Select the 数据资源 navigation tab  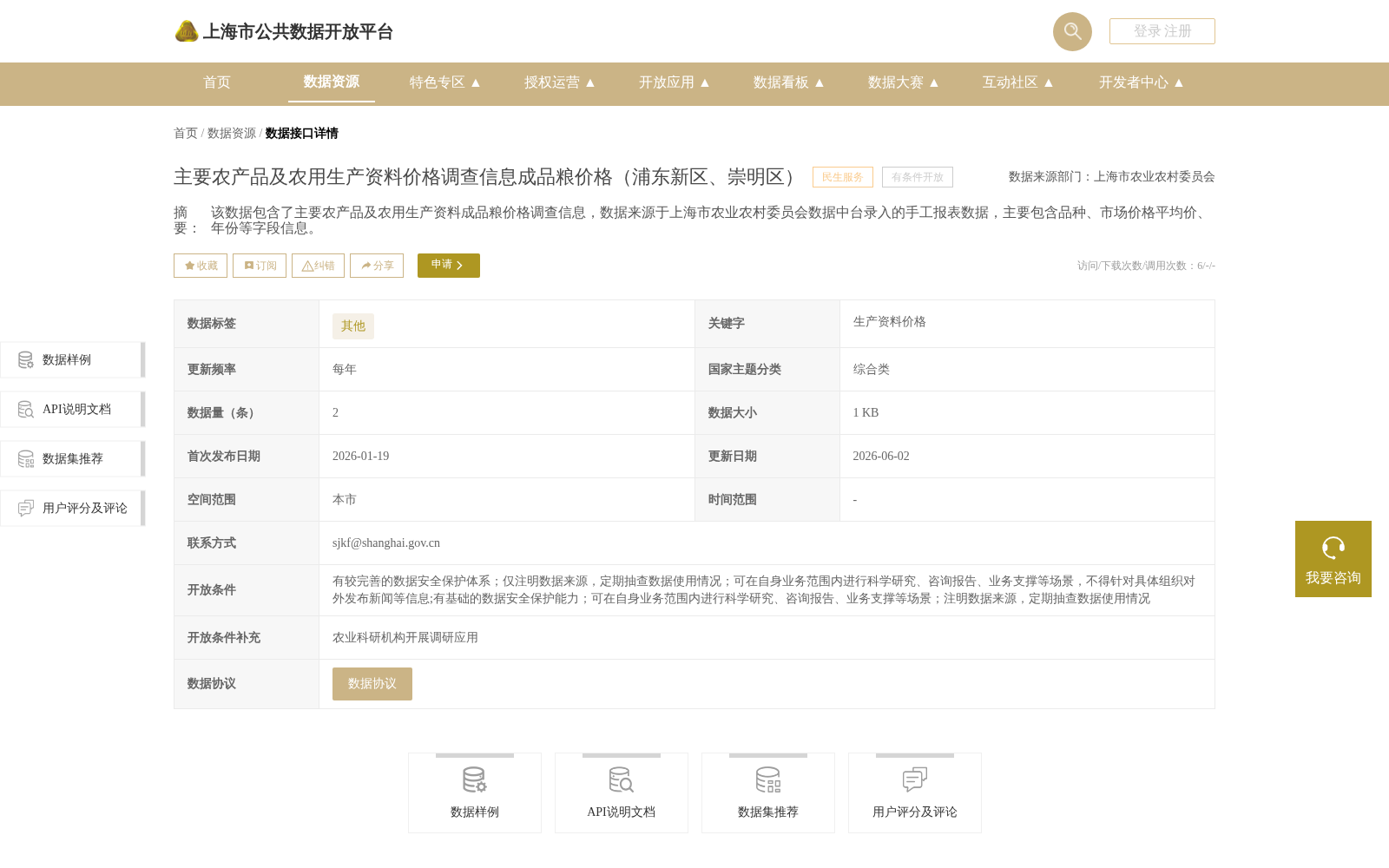tap(332, 82)
